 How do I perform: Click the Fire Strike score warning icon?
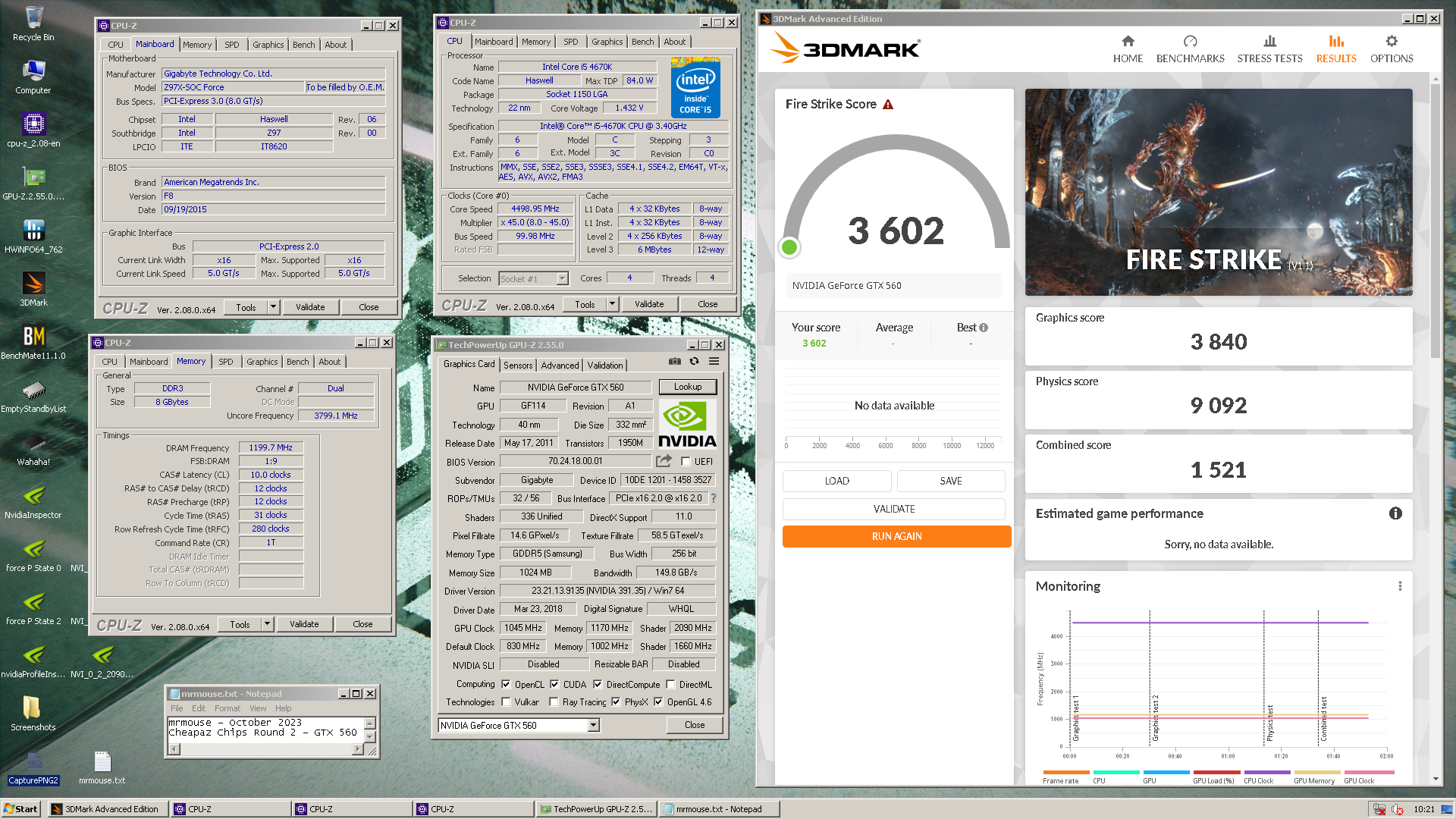888,105
